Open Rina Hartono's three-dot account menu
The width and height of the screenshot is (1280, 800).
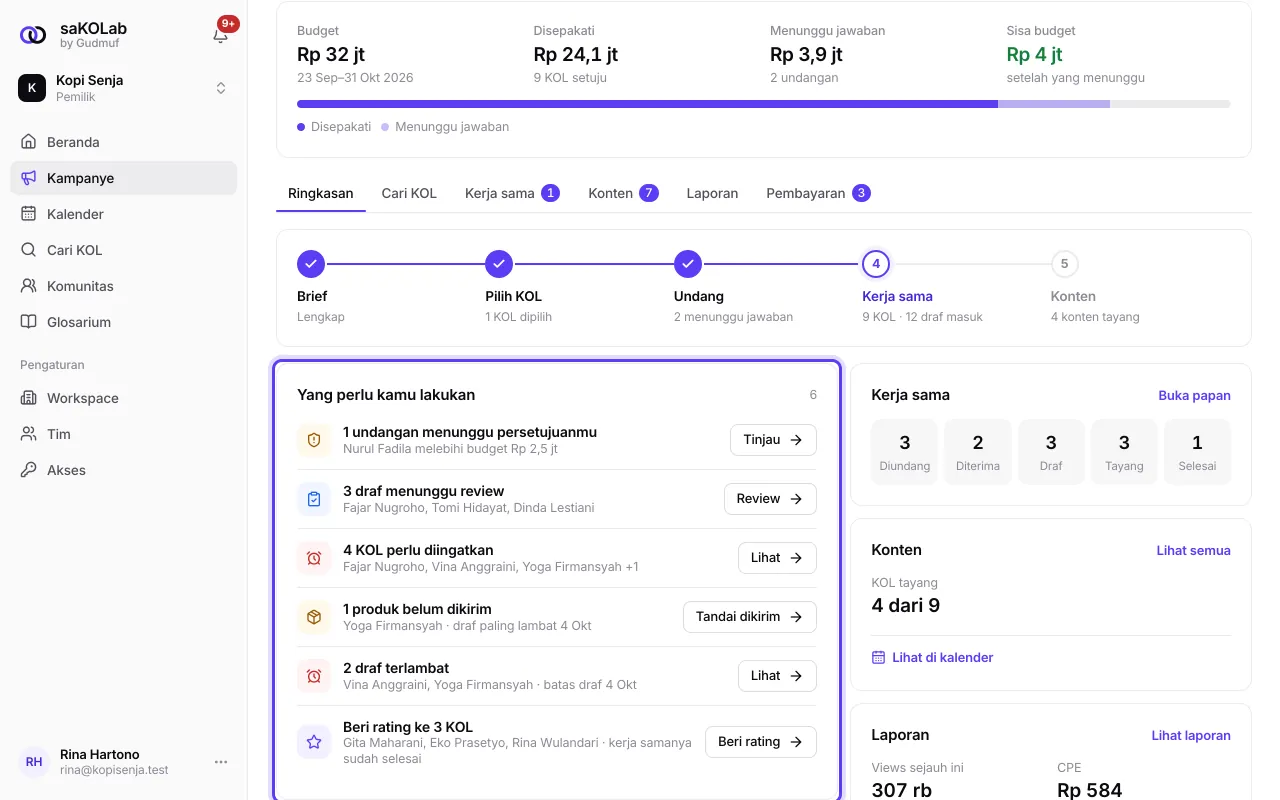pyautogui.click(x=221, y=762)
